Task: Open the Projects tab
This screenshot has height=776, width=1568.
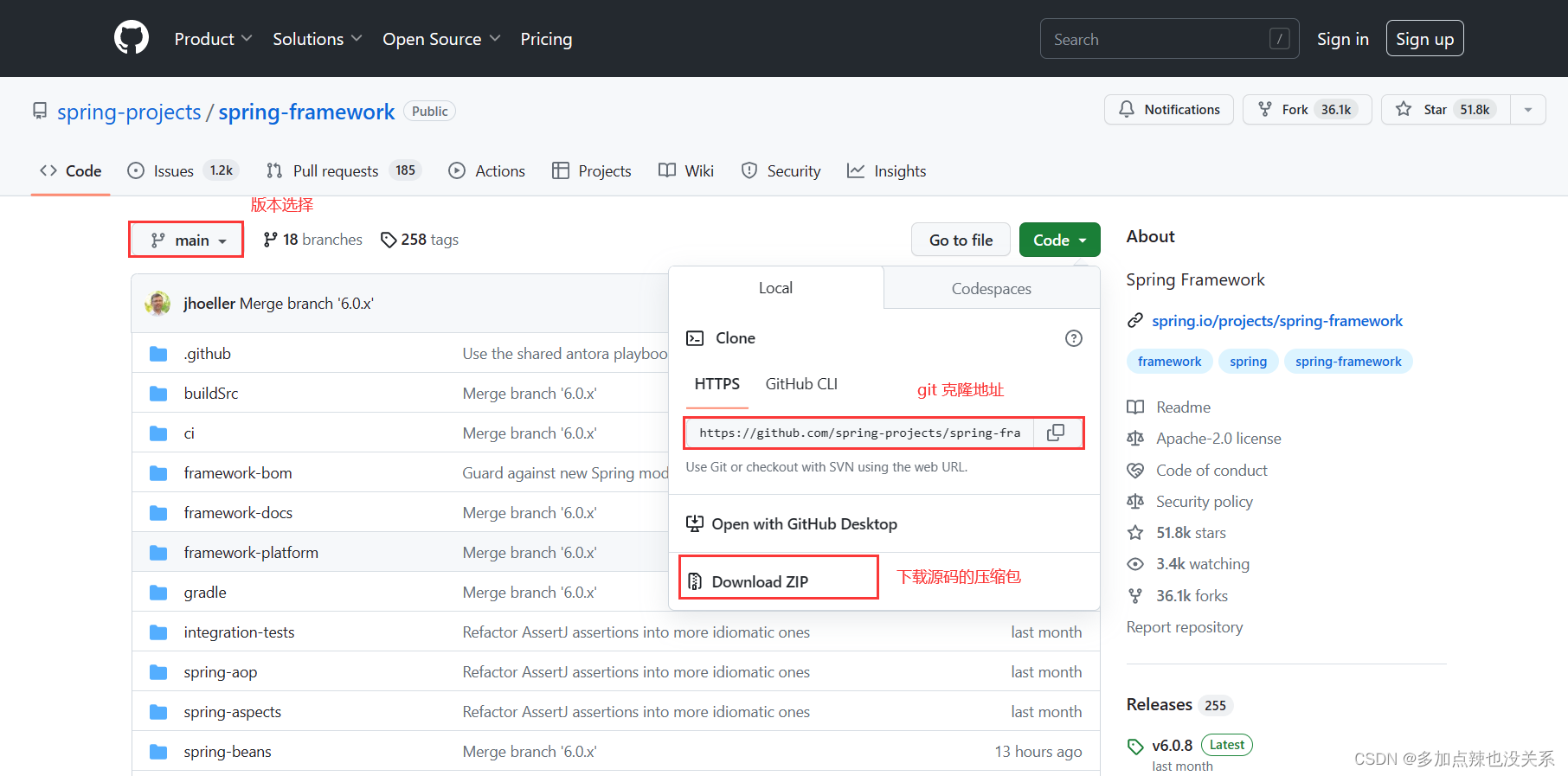Action: coord(592,170)
